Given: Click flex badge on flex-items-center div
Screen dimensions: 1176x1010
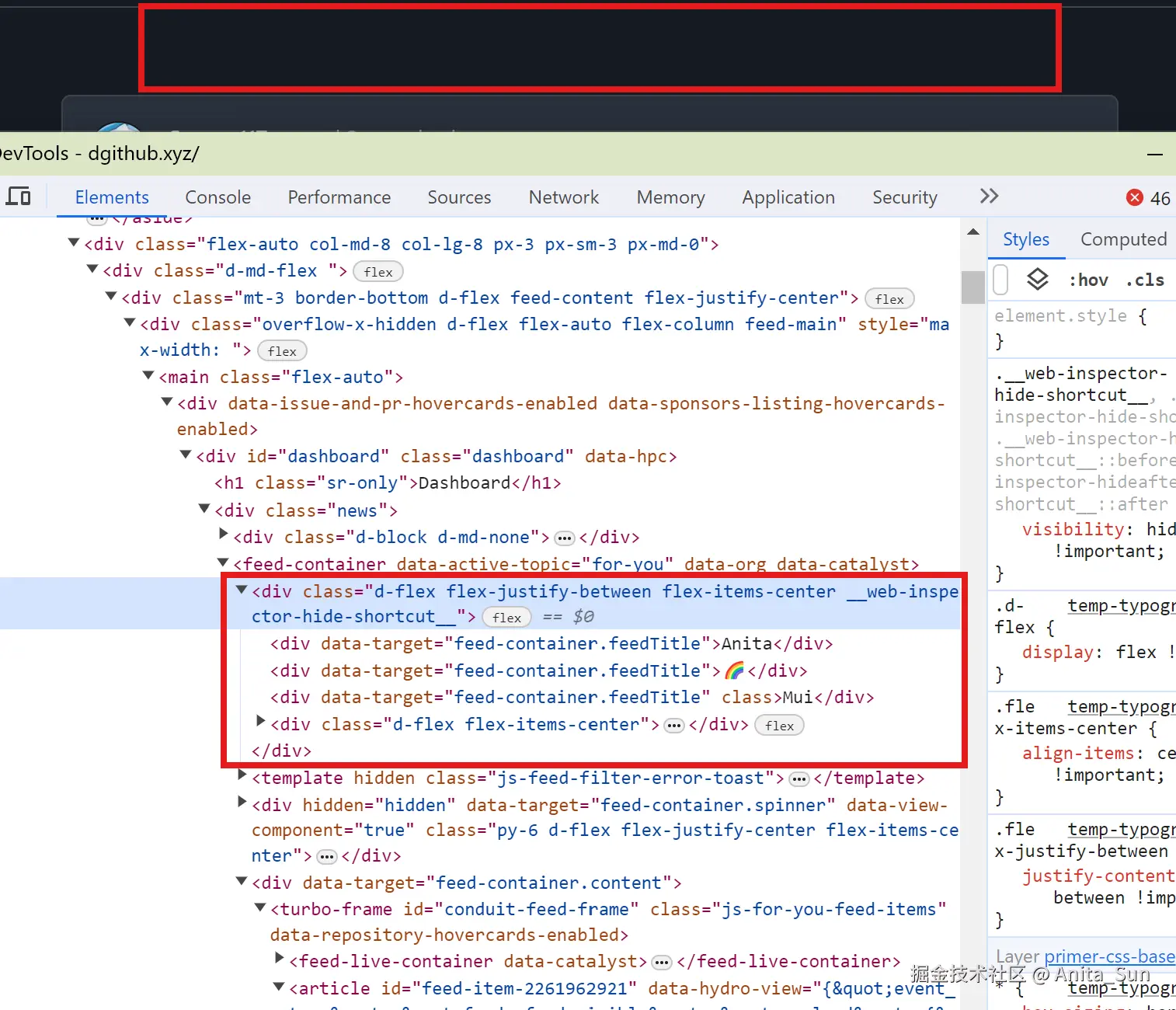Looking at the screenshot, I should pos(779,726).
